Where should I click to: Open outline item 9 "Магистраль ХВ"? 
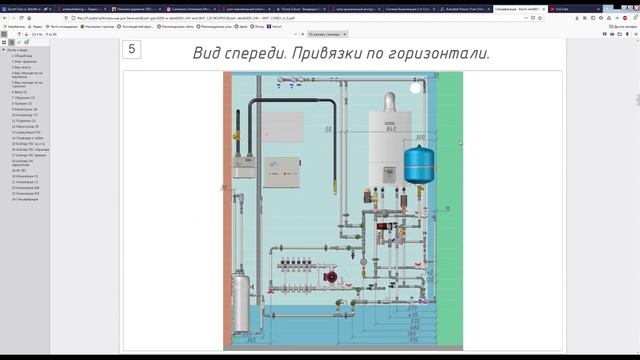pyautogui.click(x=24, y=109)
